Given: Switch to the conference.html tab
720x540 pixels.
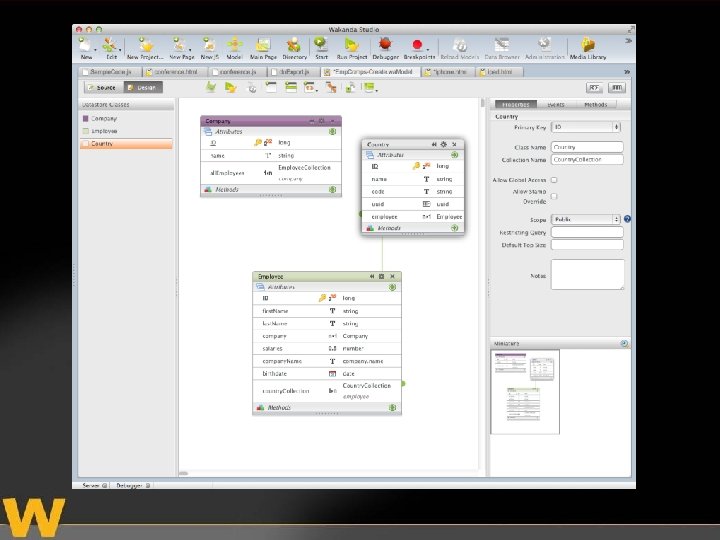Looking at the screenshot, I should [175, 72].
